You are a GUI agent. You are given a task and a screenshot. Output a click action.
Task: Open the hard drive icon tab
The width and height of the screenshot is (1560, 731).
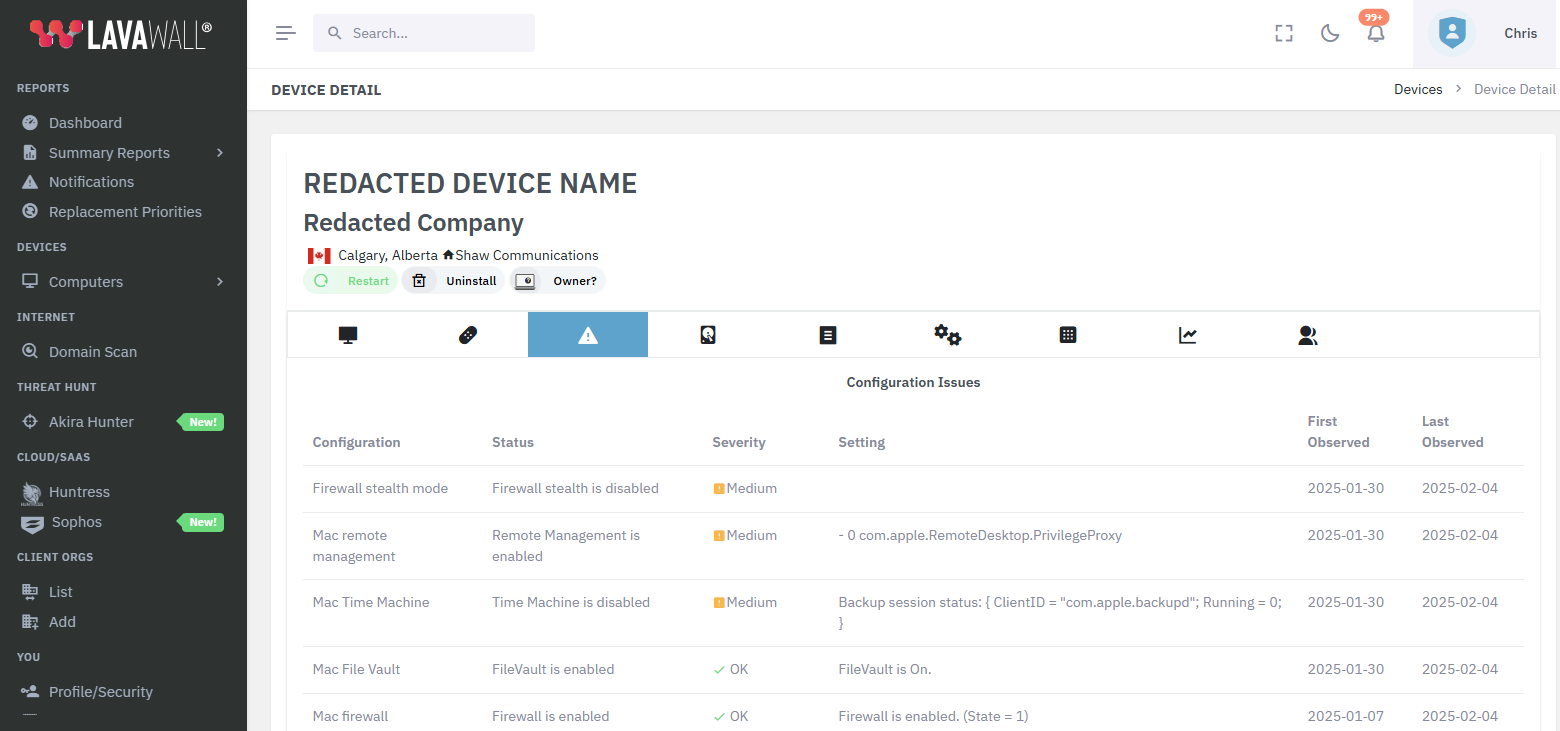point(708,335)
